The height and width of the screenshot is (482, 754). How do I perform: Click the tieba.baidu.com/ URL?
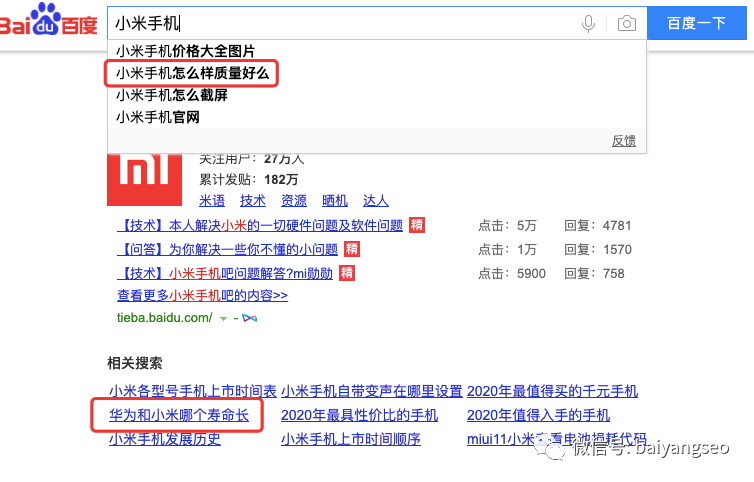pyautogui.click(x=164, y=317)
